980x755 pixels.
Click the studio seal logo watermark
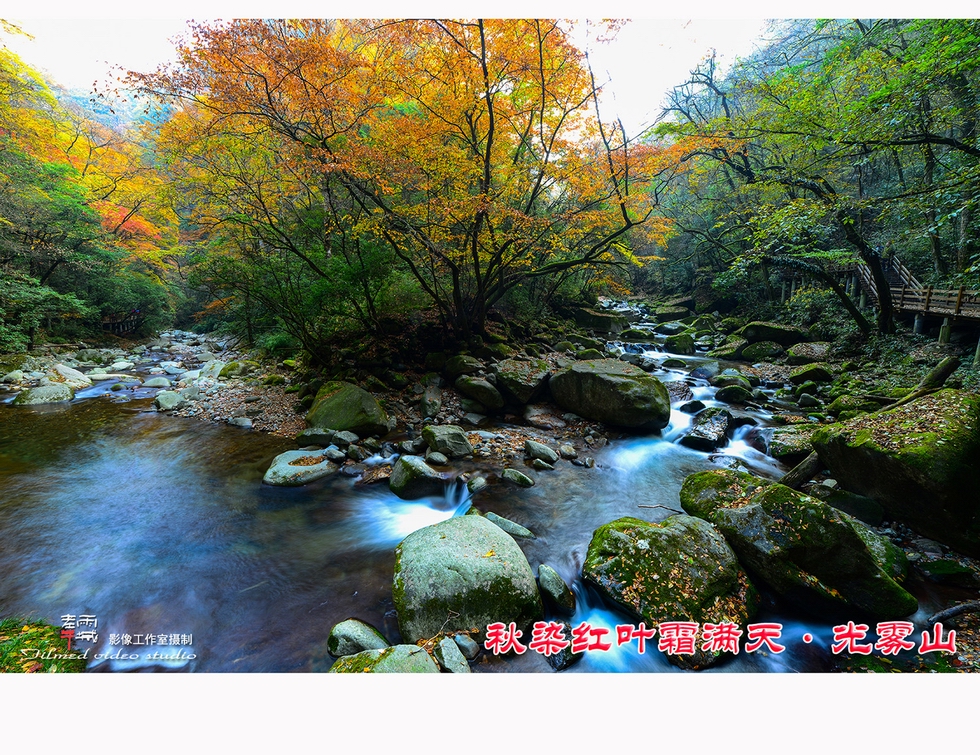(x=79, y=630)
